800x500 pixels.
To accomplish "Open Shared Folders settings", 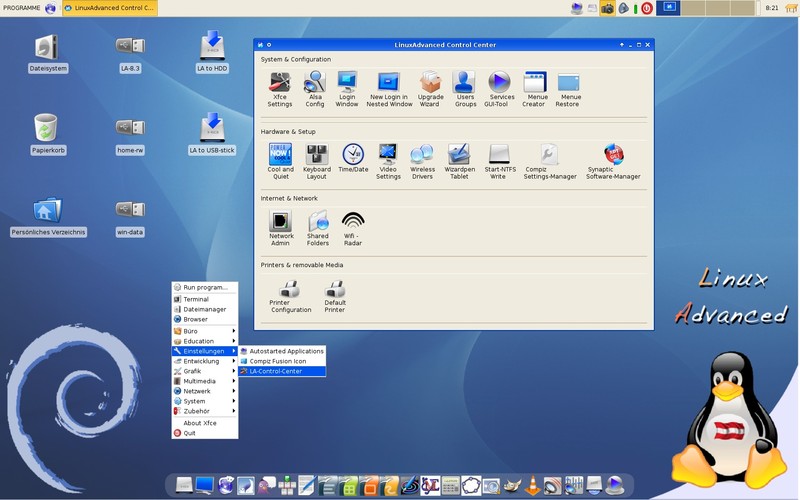I will coord(318,228).
